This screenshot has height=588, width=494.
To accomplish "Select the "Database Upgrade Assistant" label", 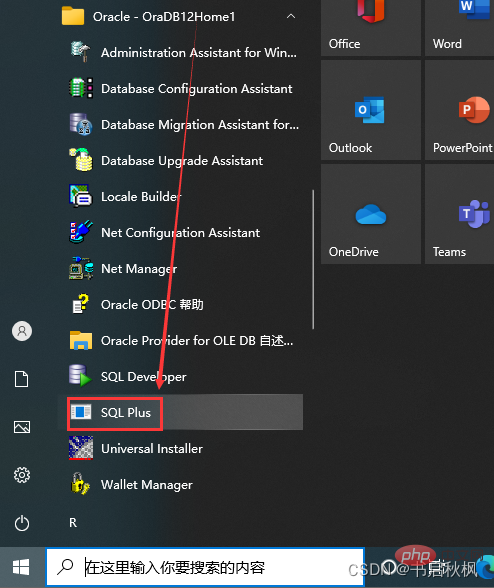I will (x=182, y=161).
